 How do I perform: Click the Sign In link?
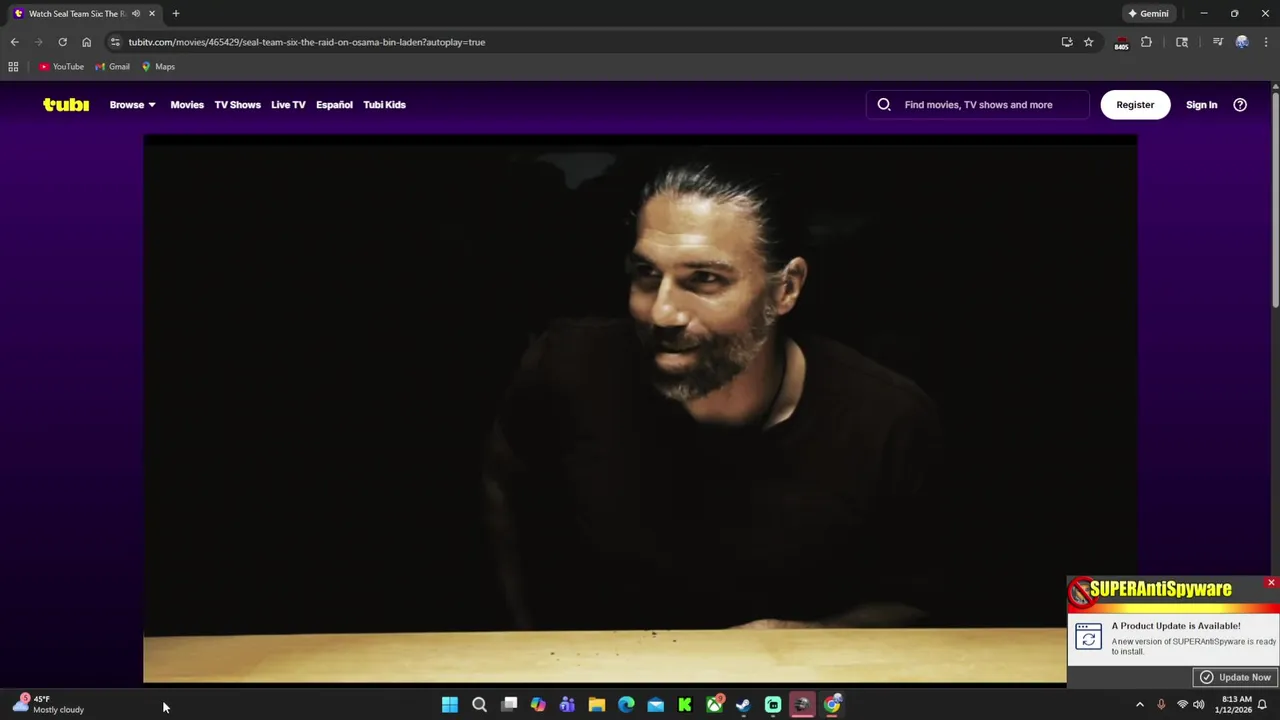pos(1201,104)
